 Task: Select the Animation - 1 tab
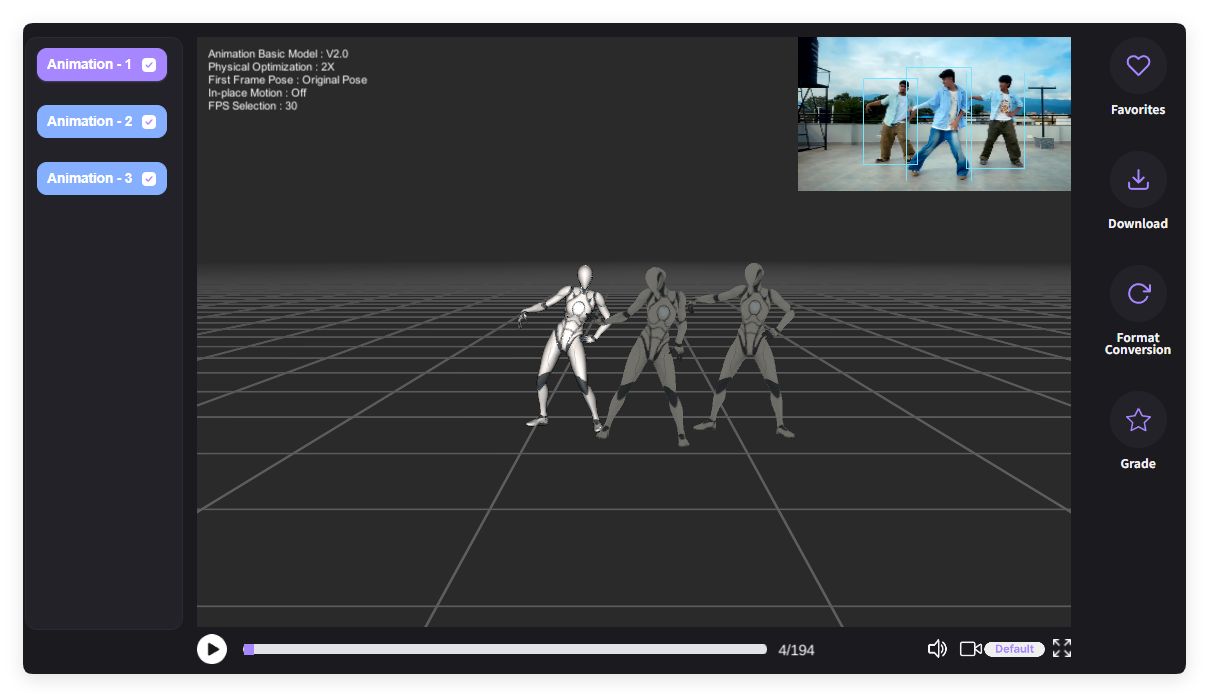point(102,64)
